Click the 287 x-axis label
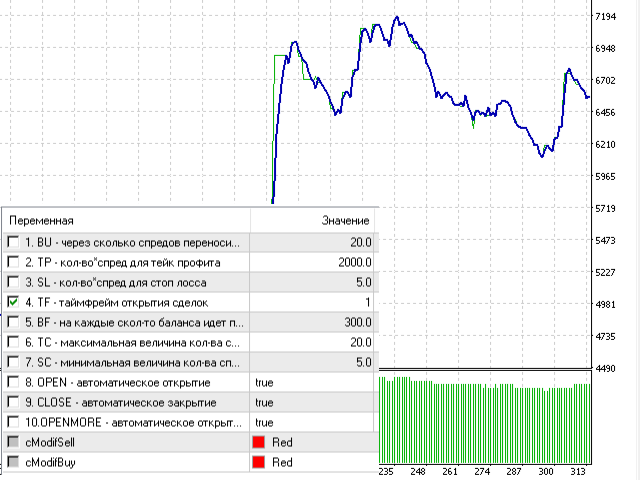This screenshot has height=480, width=640. click(514, 472)
